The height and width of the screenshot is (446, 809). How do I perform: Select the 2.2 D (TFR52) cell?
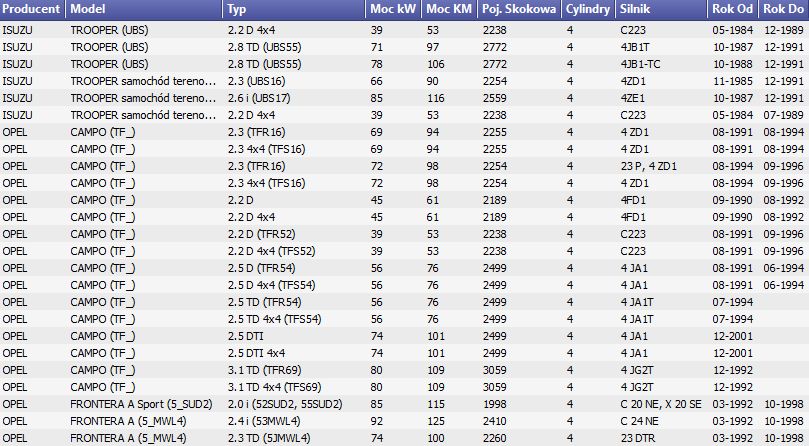coord(262,234)
